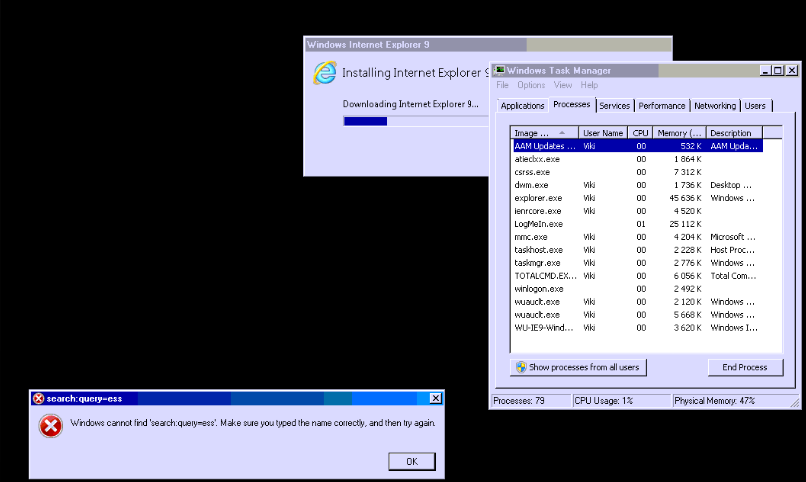Click Show processes from all users

point(578,367)
